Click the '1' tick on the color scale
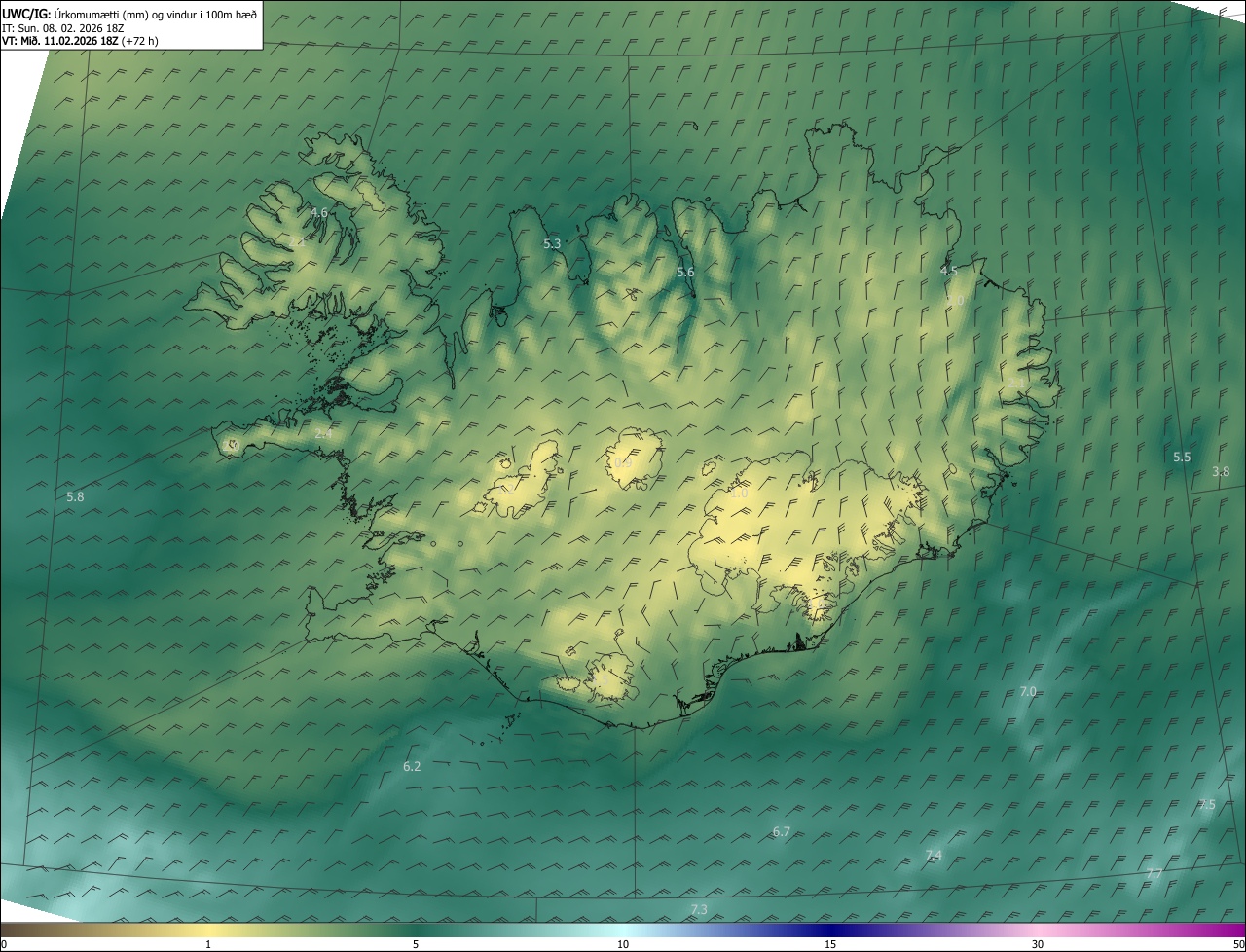Viewport: 1246px width, 952px height. 208,944
